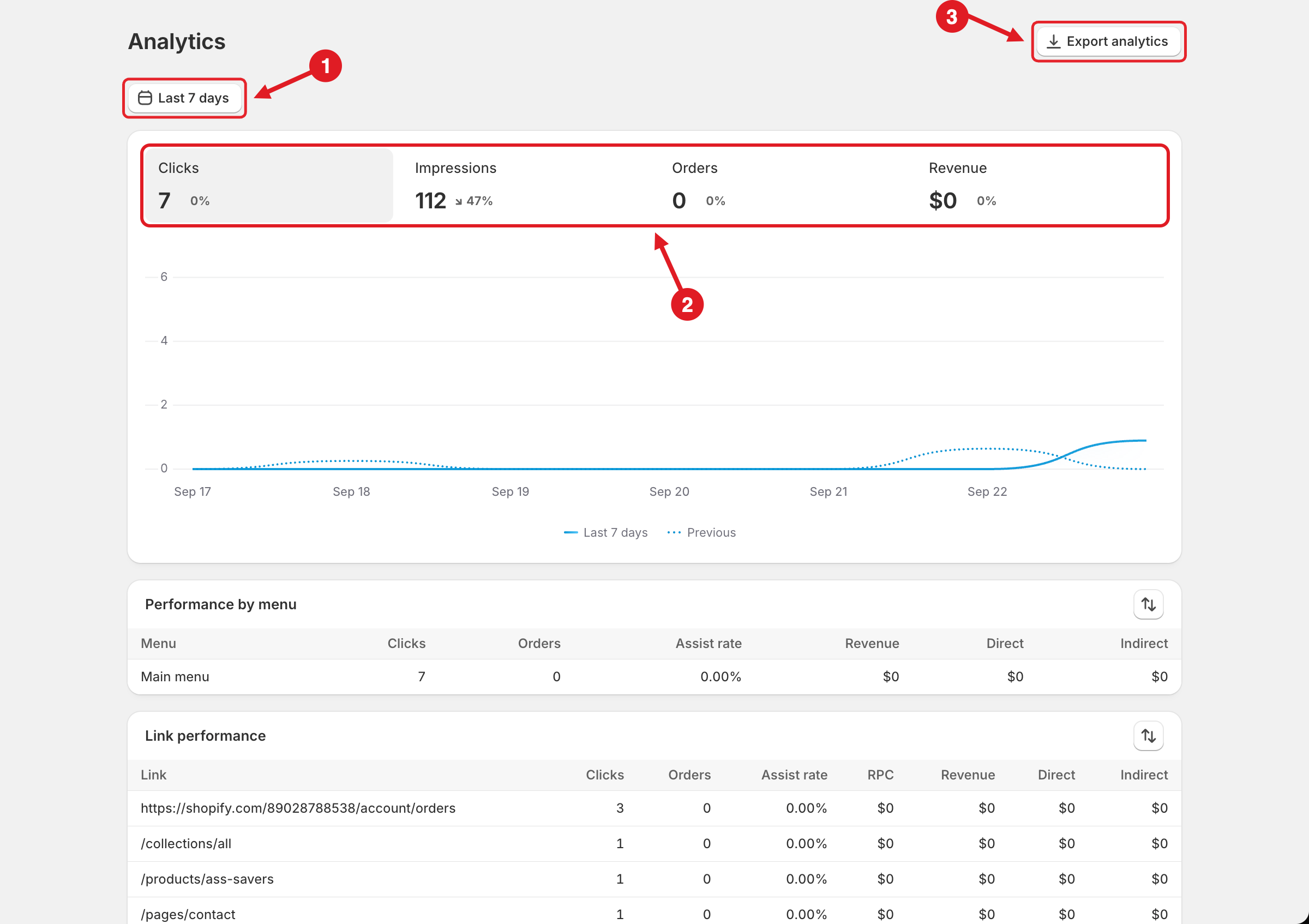Screen dimensions: 1309x924
Task: Click the RPC column header
Action: point(880,775)
